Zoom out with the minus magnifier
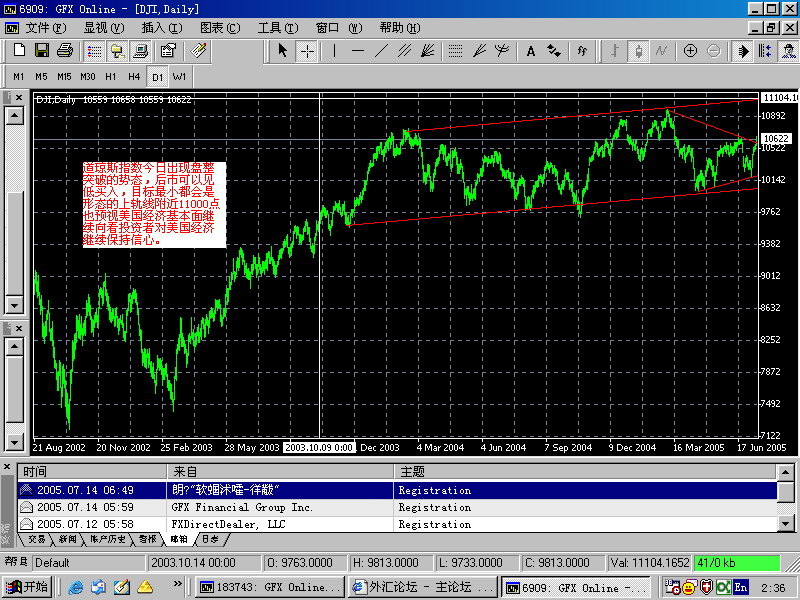 tap(714, 51)
